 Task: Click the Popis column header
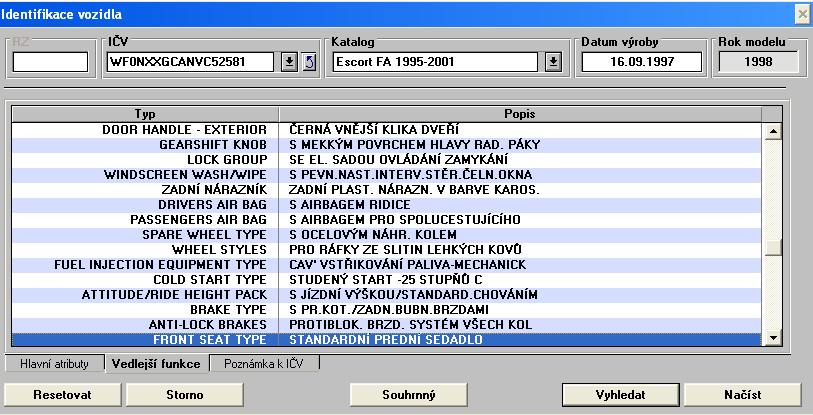[519, 113]
